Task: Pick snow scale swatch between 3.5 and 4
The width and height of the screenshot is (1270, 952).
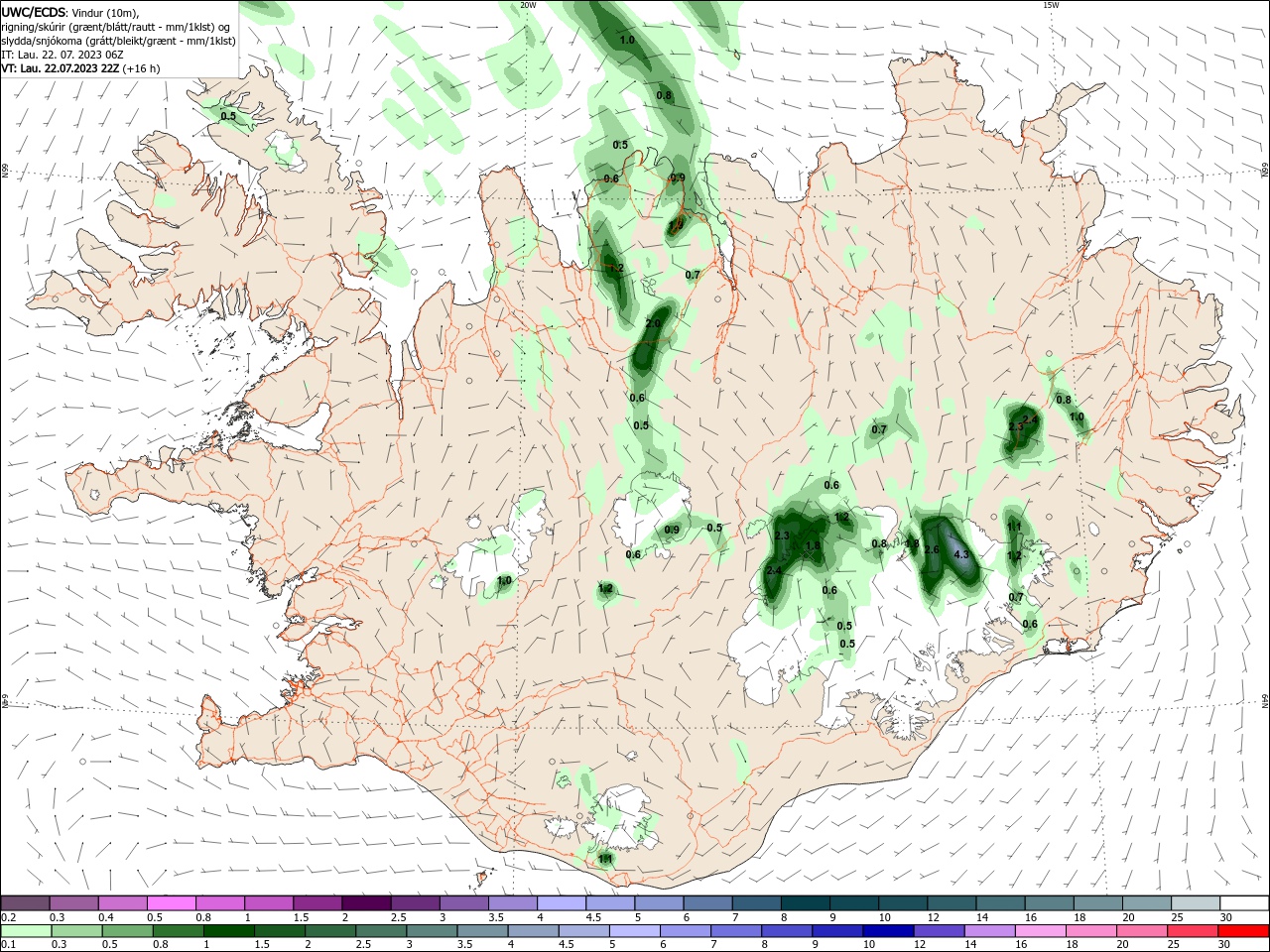Action: click(512, 902)
